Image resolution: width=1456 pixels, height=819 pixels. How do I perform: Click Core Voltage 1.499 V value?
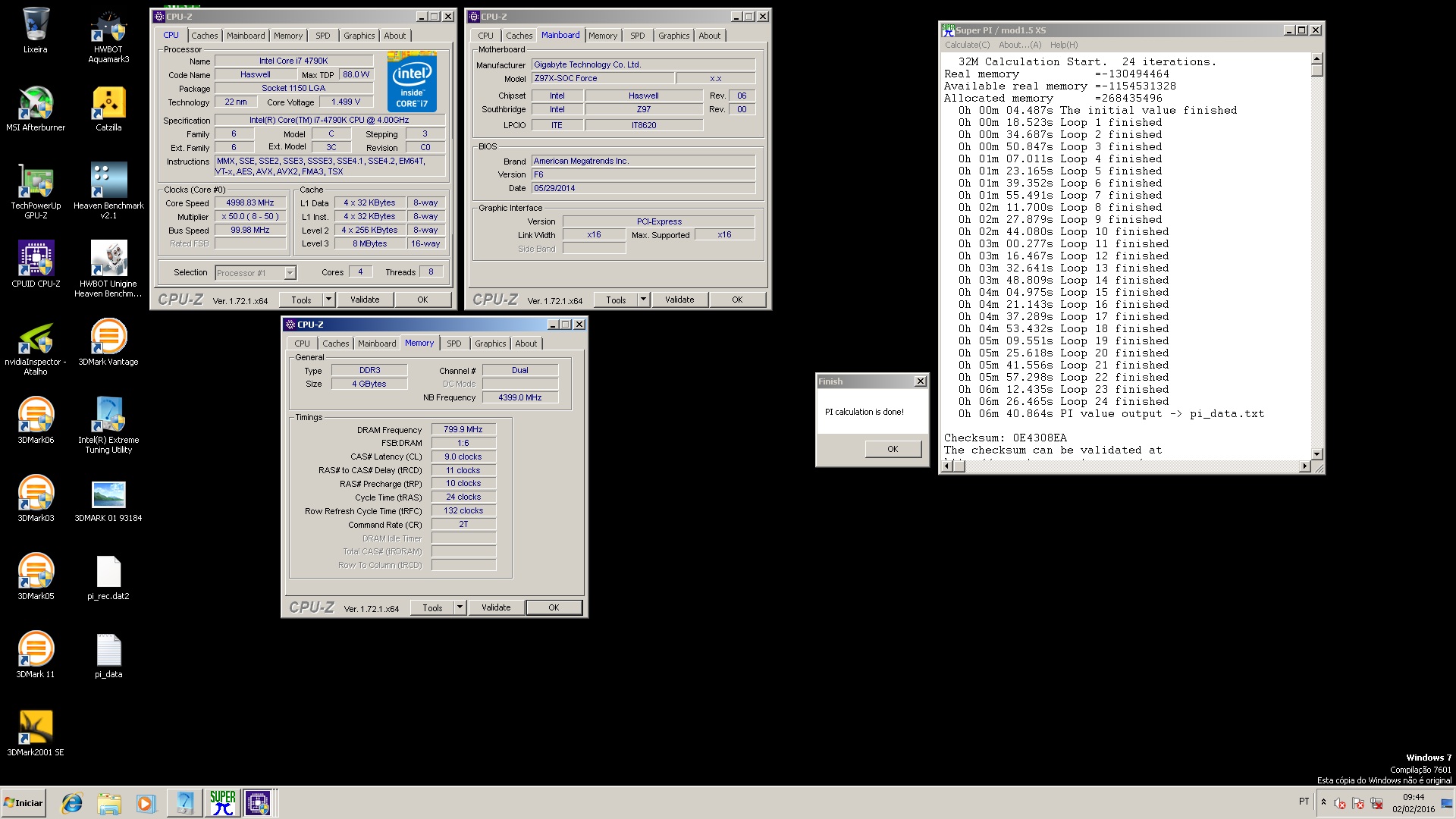click(346, 102)
